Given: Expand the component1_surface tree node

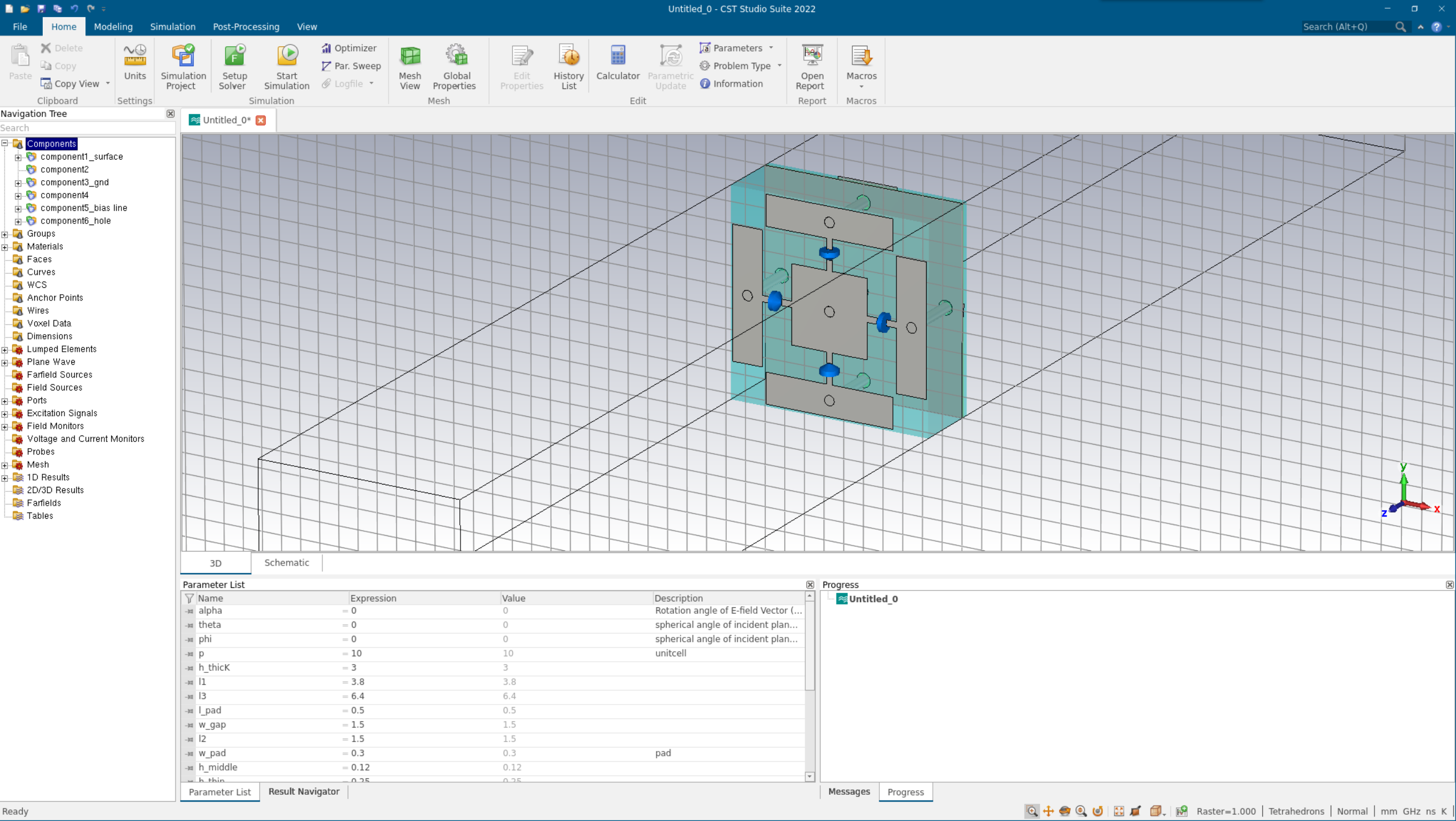Looking at the screenshot, I should (18, 157).
